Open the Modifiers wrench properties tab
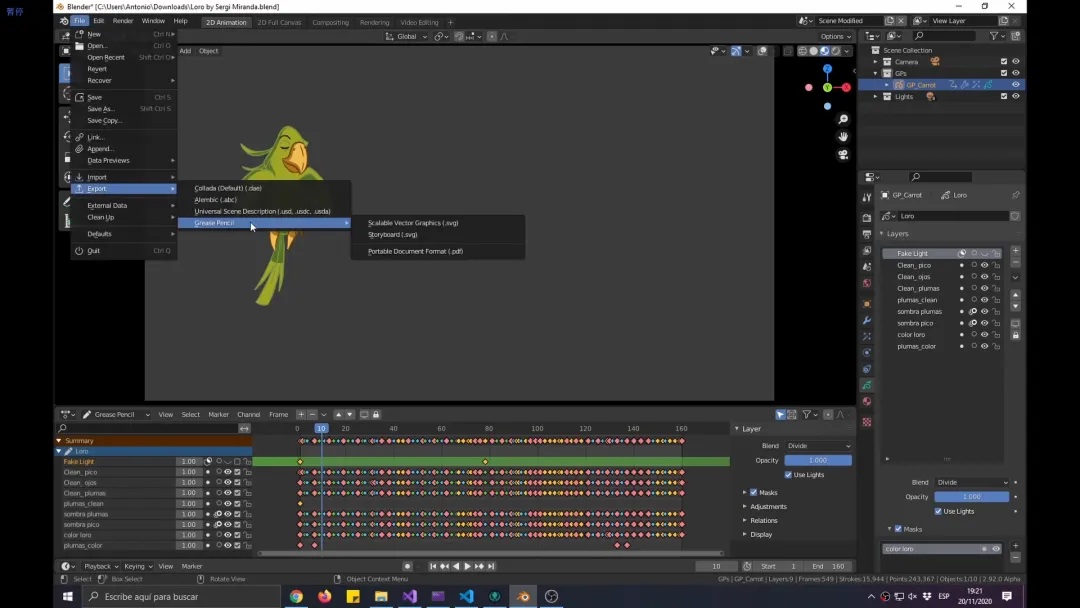The height and width of the screenshot is (608, 1080). pyautogui.click(x=866, y=320)
